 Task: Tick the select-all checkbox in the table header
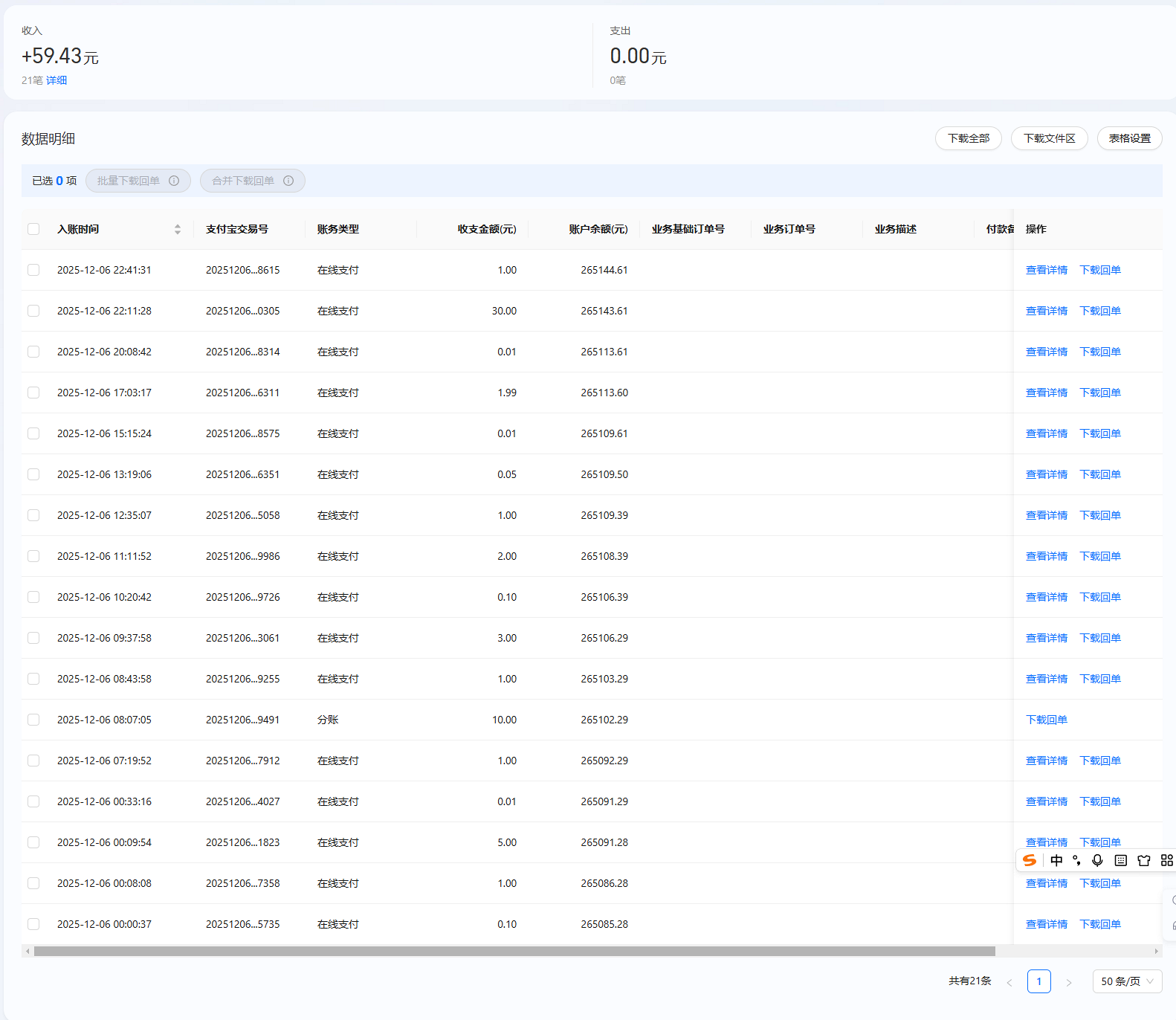(x=33, y=229)
